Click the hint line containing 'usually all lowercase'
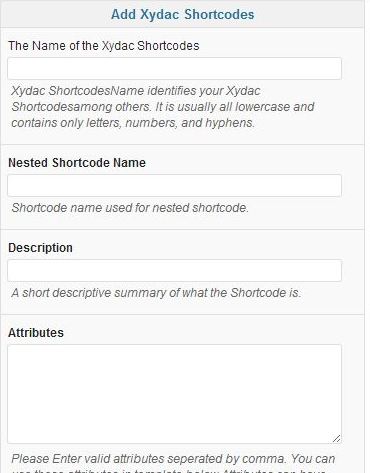370x473 pixels. point(163,107)
